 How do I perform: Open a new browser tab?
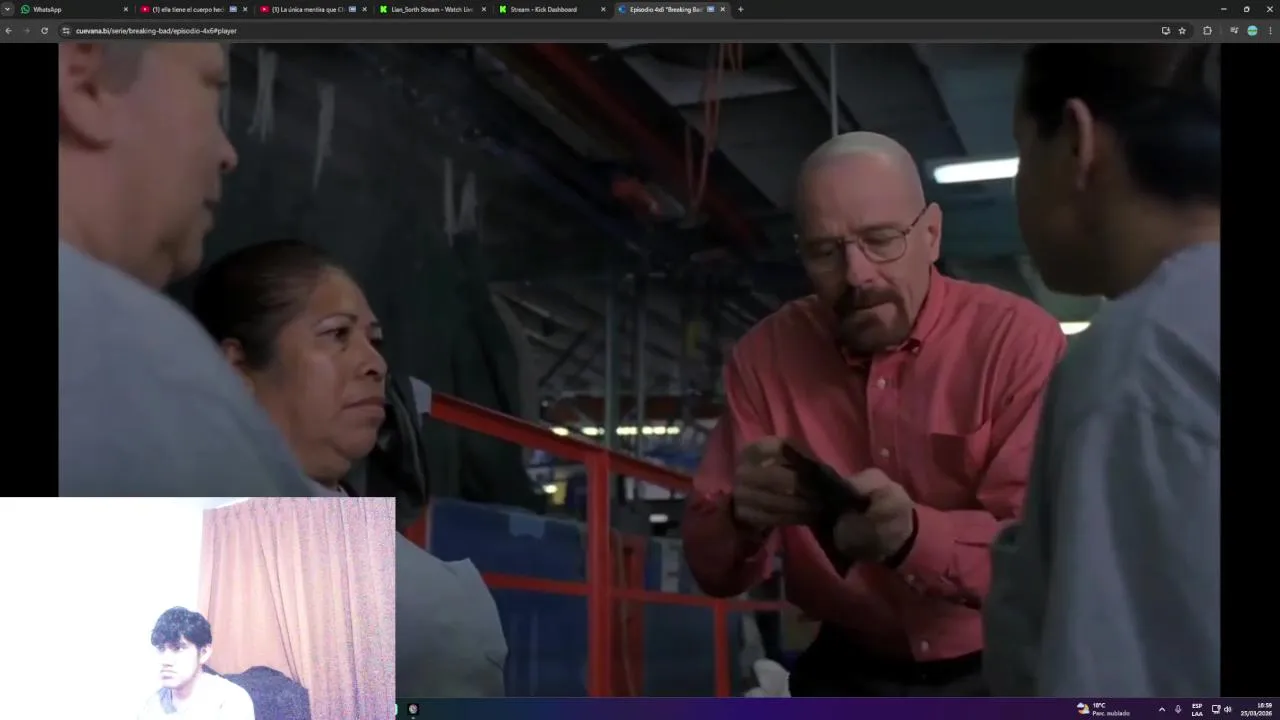740,9
